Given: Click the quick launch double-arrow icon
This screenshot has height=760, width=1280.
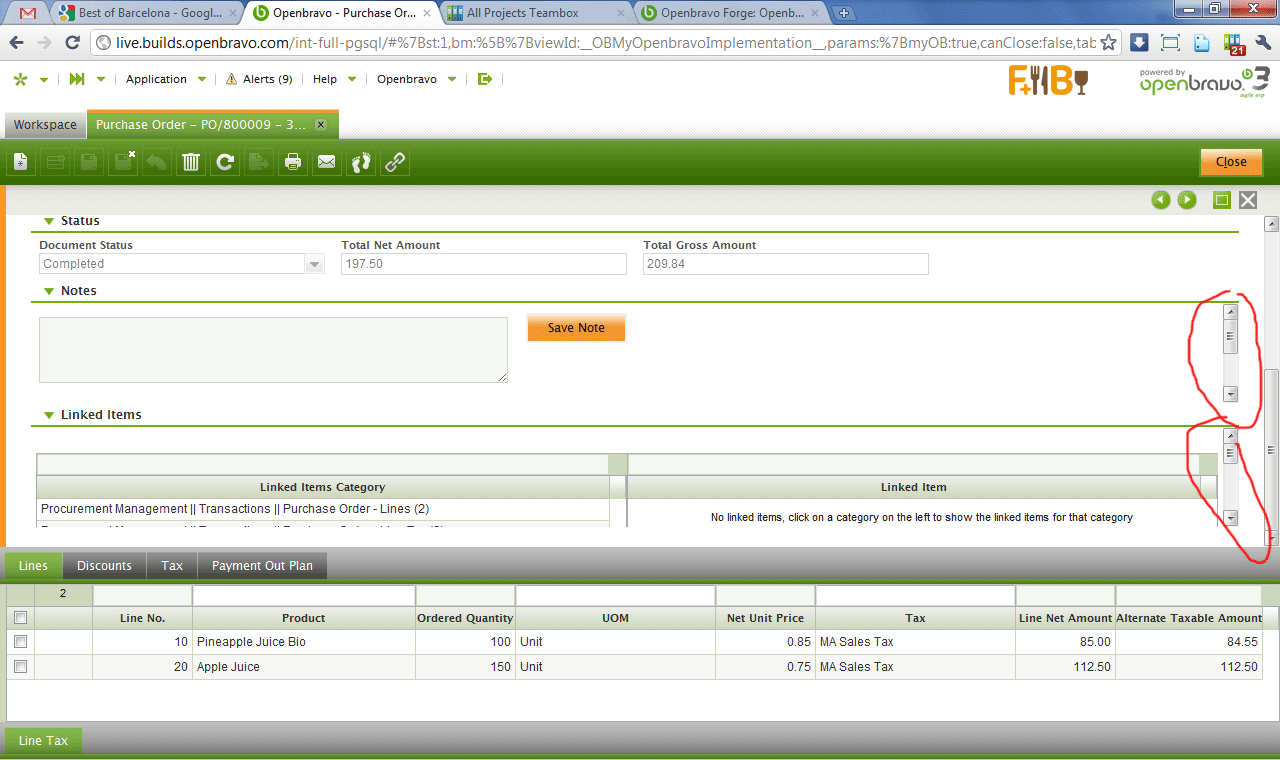Looking at the screenshot, I should (x=77, y=79).
